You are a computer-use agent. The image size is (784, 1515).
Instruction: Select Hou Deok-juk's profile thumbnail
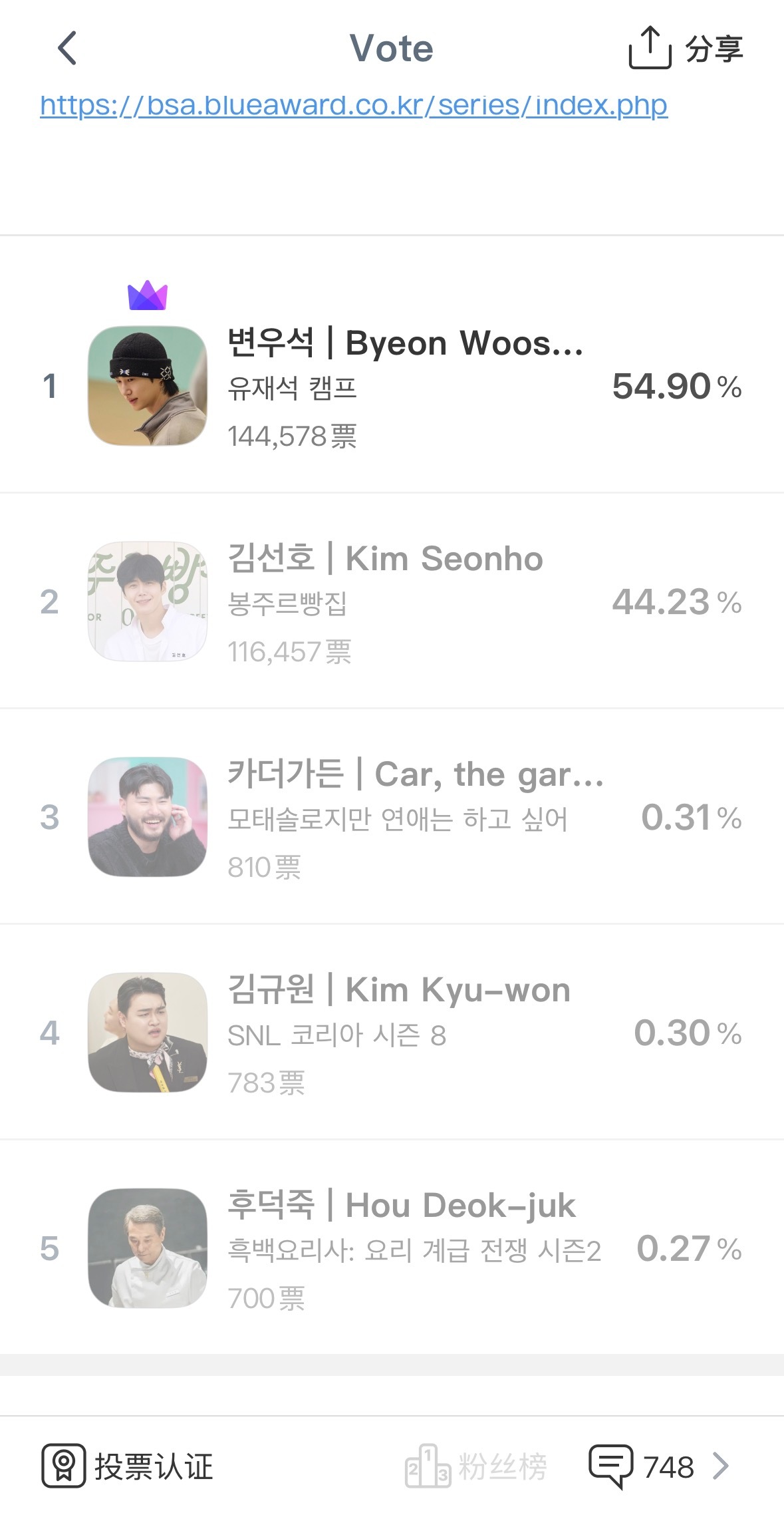[148, 1248]
